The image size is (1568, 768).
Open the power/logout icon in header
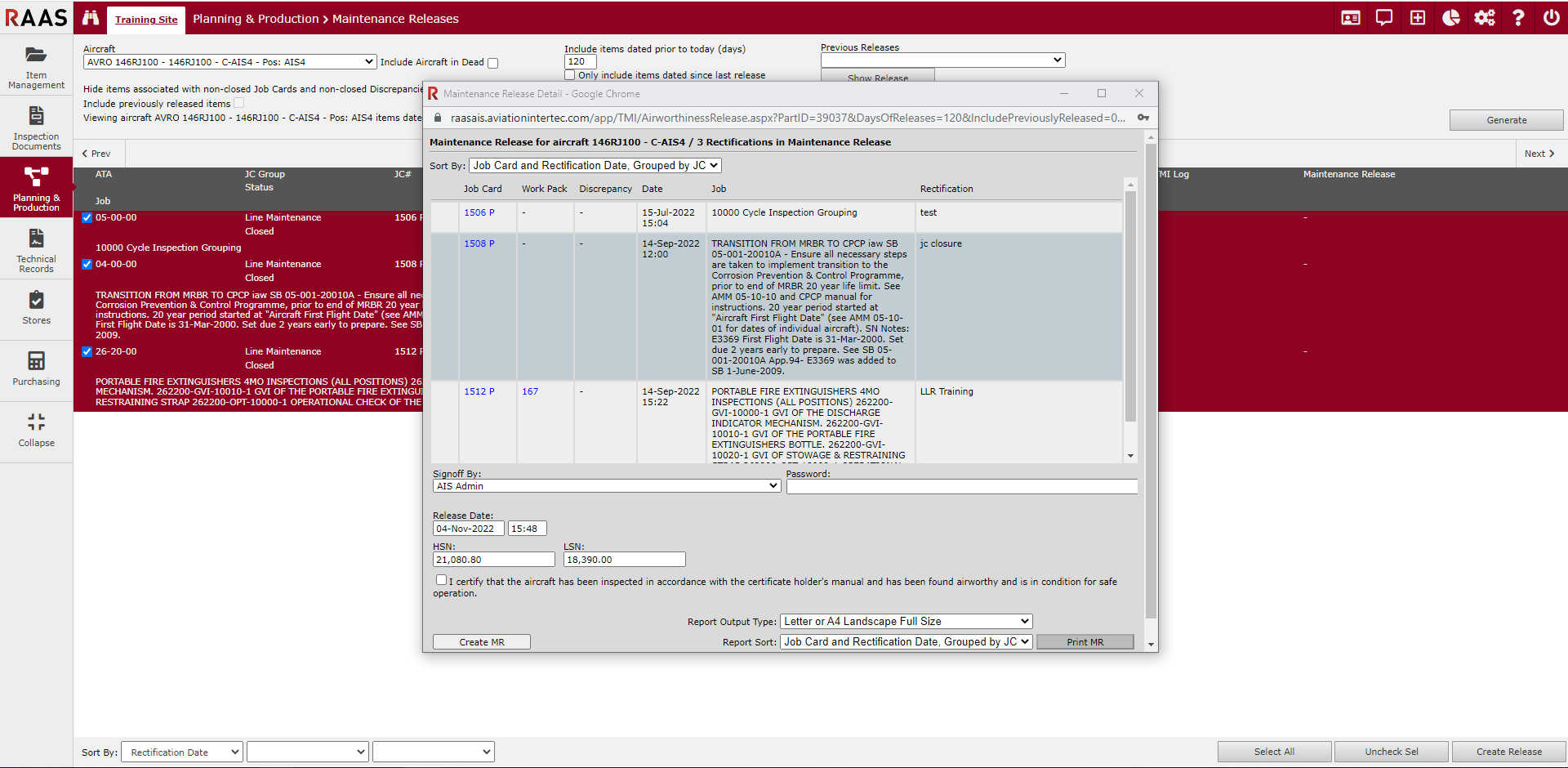(x=1551, y=18)
